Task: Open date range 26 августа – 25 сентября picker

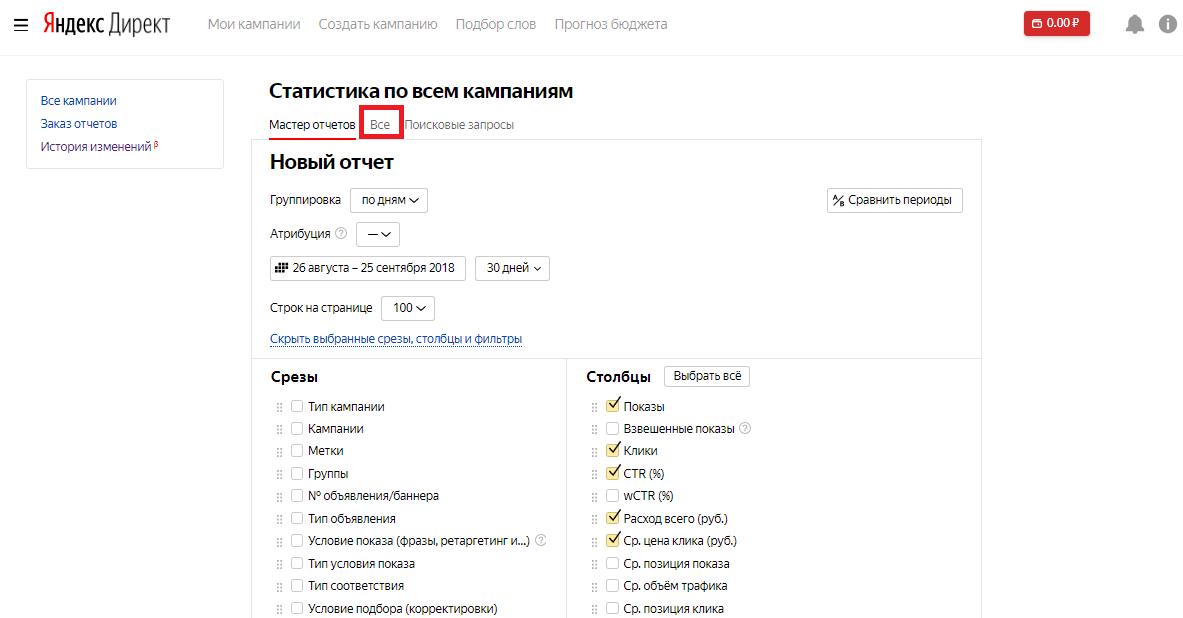Action: click(x=367, y=268)
